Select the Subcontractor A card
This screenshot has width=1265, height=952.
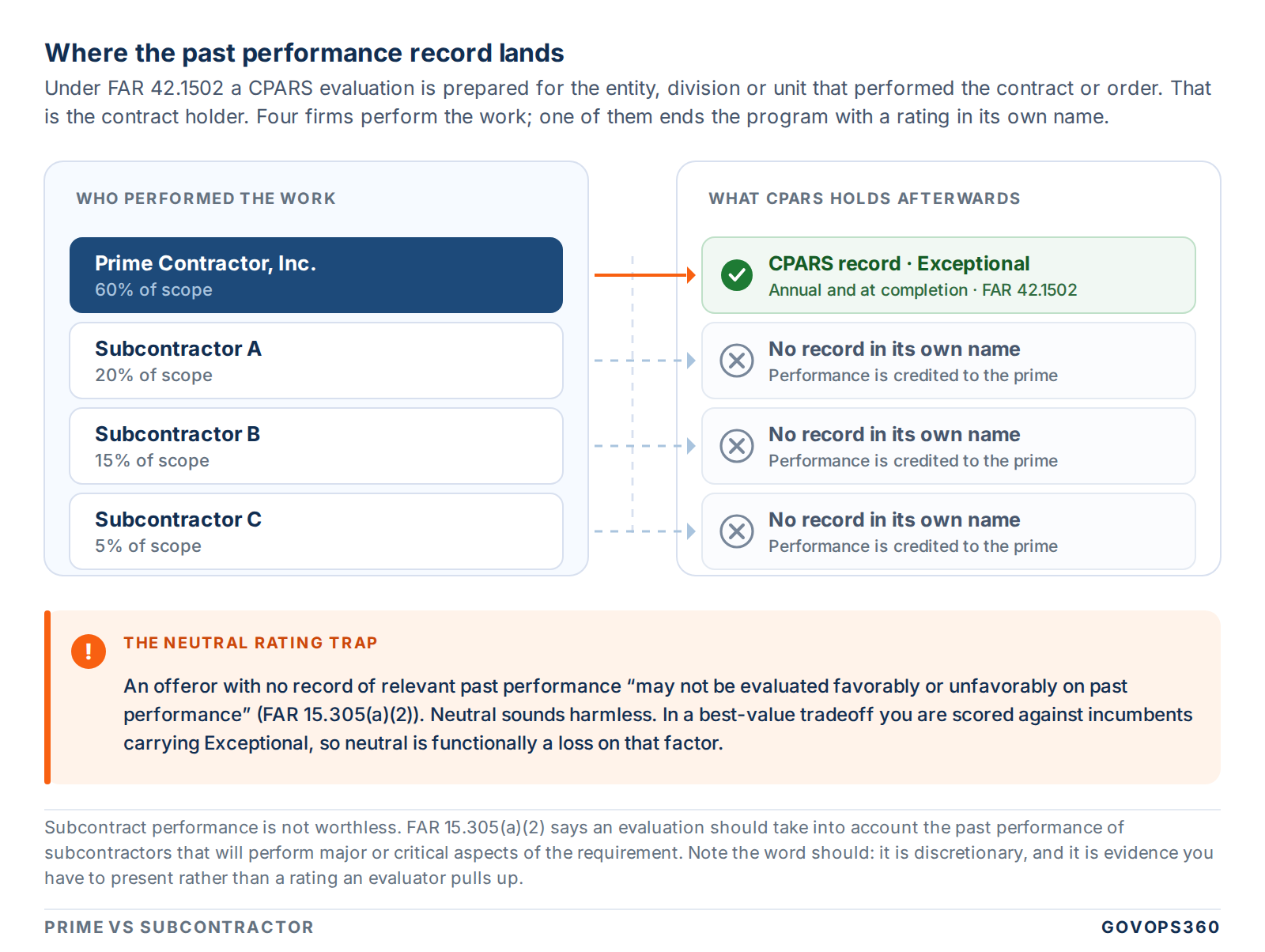pyautogui.click(x=316, y=361)
